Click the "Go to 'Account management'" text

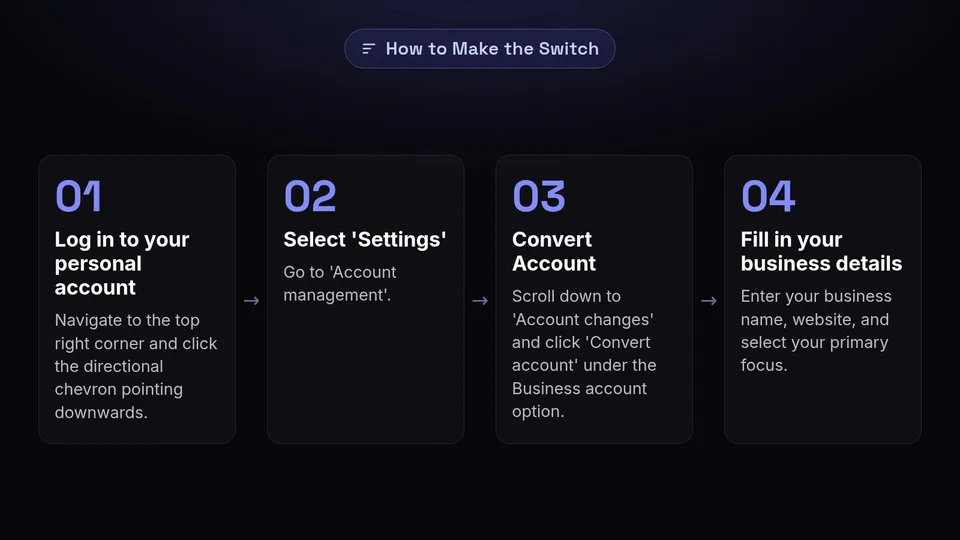click(340, 283)
